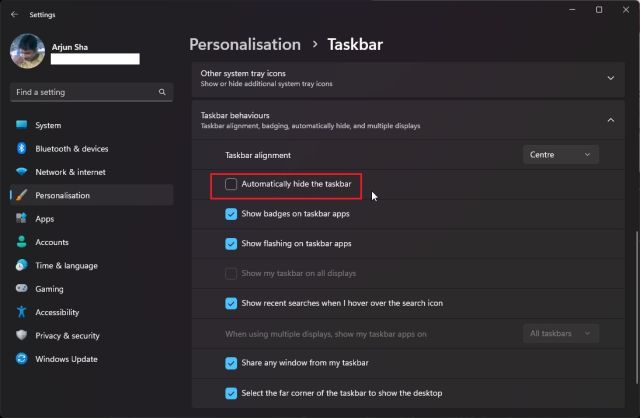Open the Accounts icon
Image resolution: width=640 pixels, height=418 pixels.
coord(21,242)
